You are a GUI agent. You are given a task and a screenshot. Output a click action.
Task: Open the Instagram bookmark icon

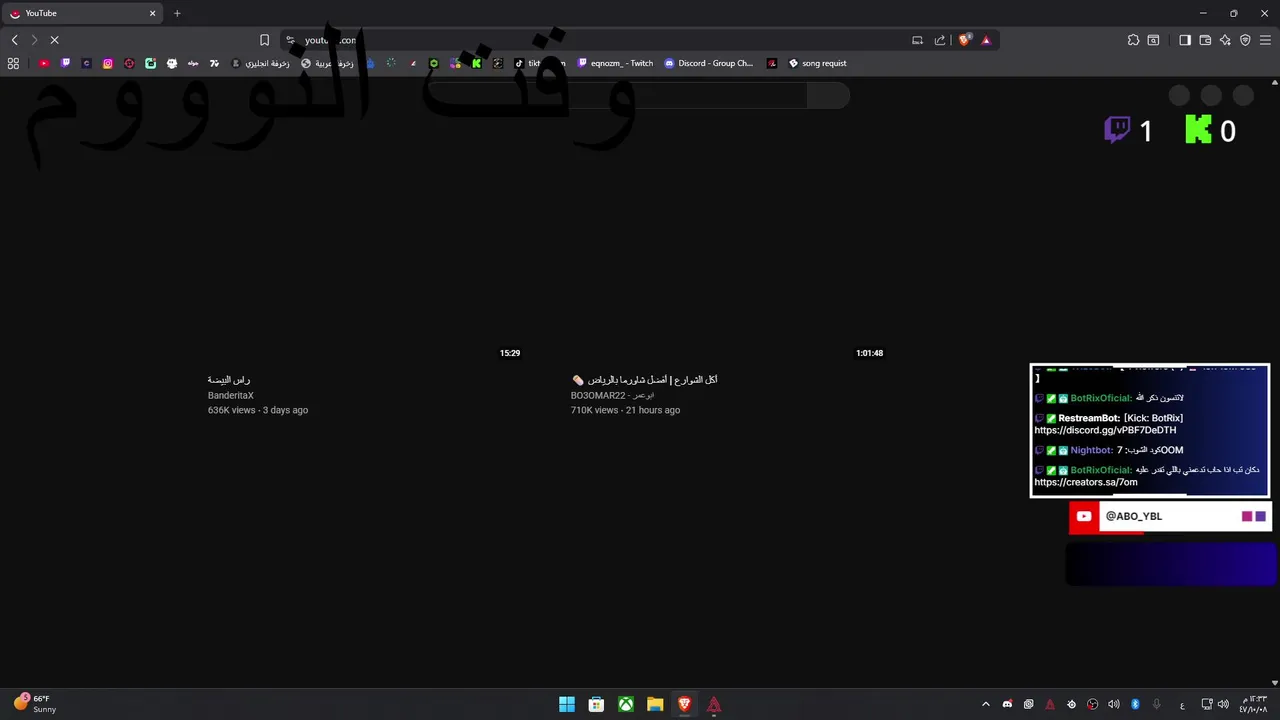(x=108, y=63)
